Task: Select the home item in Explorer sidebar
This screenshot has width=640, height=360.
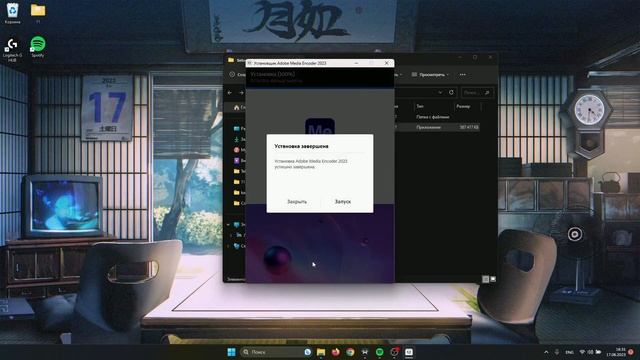Action: click(239, 107)
